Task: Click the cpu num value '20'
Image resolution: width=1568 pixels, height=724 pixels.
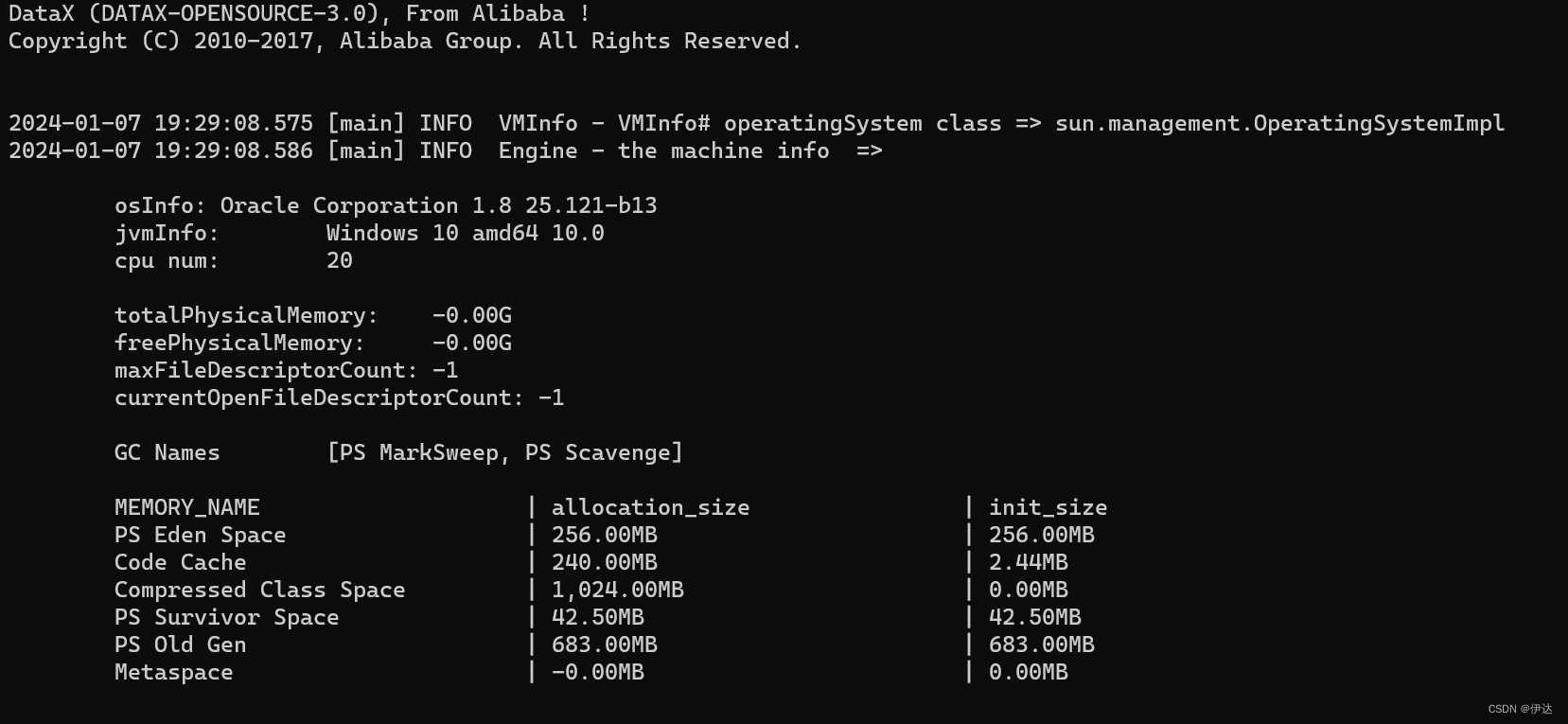Action: tap(339, 261)
